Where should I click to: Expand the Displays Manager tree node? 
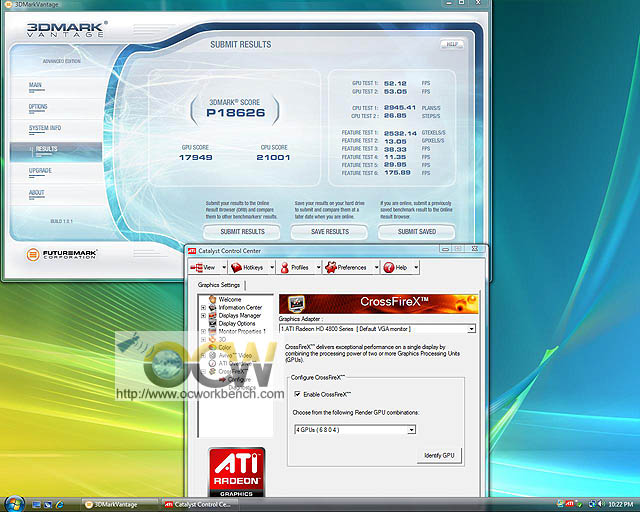click(x=203, y=316)
